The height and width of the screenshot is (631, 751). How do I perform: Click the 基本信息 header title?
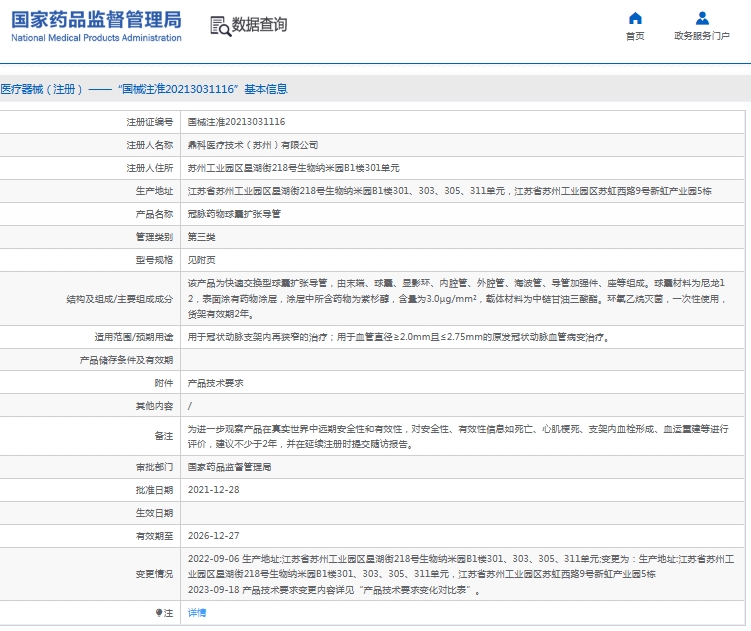266,89
